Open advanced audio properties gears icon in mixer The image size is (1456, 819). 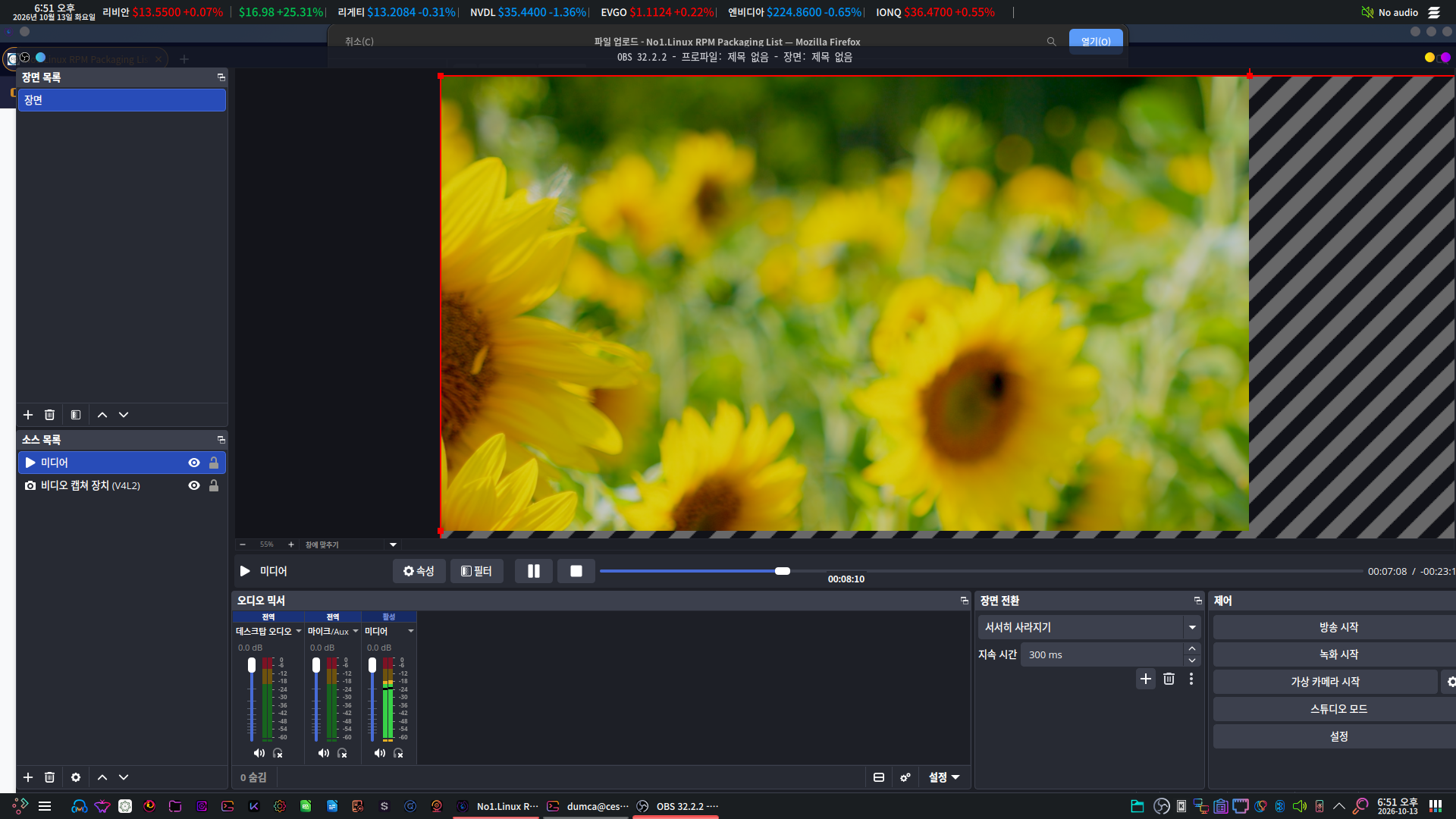pos(905,777)
